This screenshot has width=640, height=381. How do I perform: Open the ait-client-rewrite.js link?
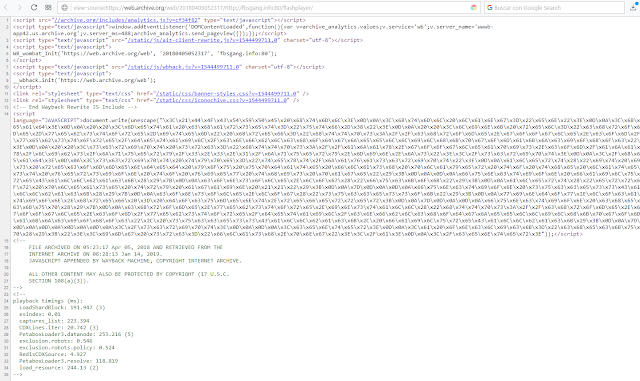click(x=203, y=40)
